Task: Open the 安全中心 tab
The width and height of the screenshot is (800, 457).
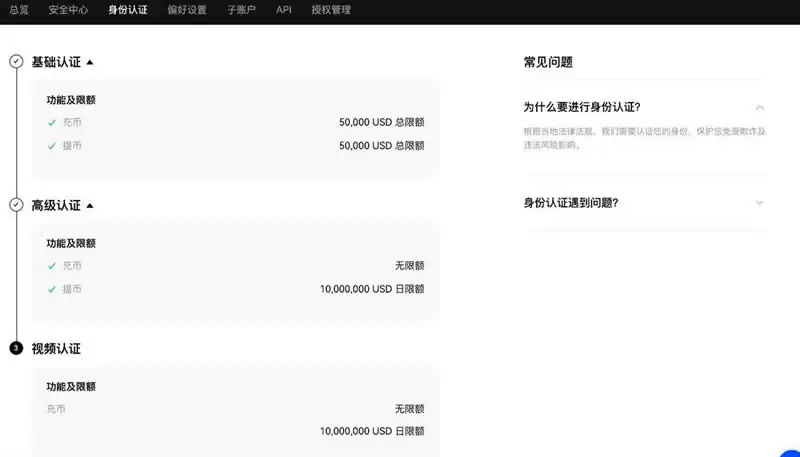Action: click(68, 10)
